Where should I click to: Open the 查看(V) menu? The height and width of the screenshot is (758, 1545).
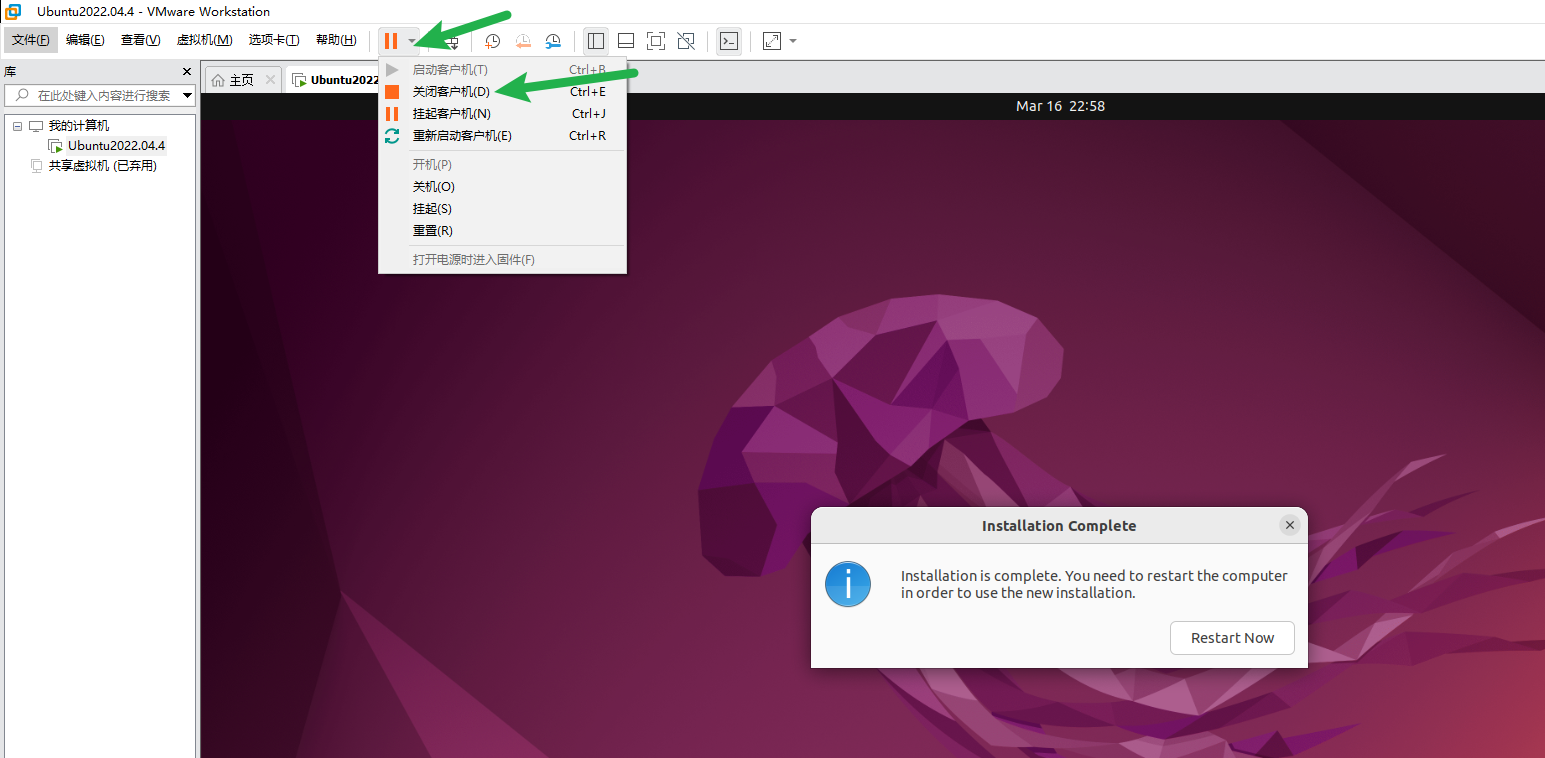coord(140,40)
